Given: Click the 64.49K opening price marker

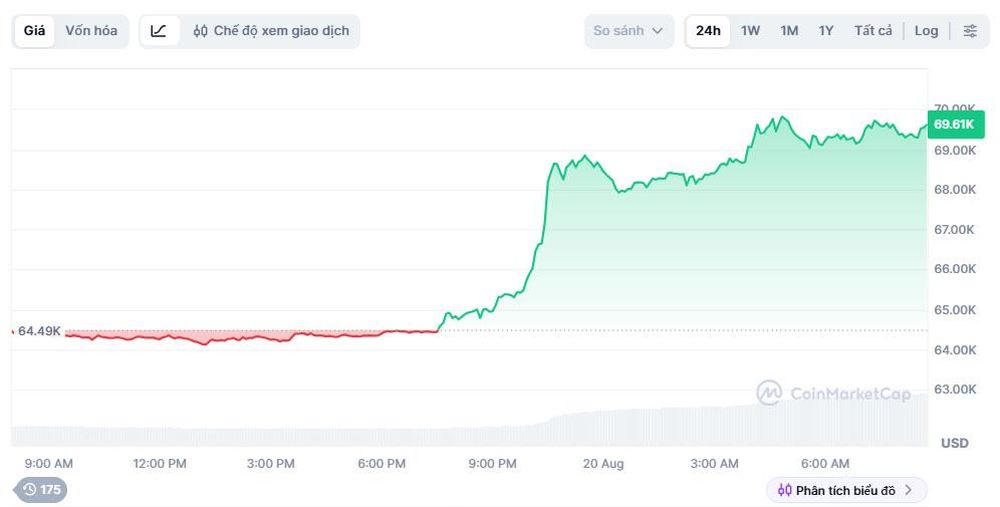Looking at the screenshot, I should [39, 331].
